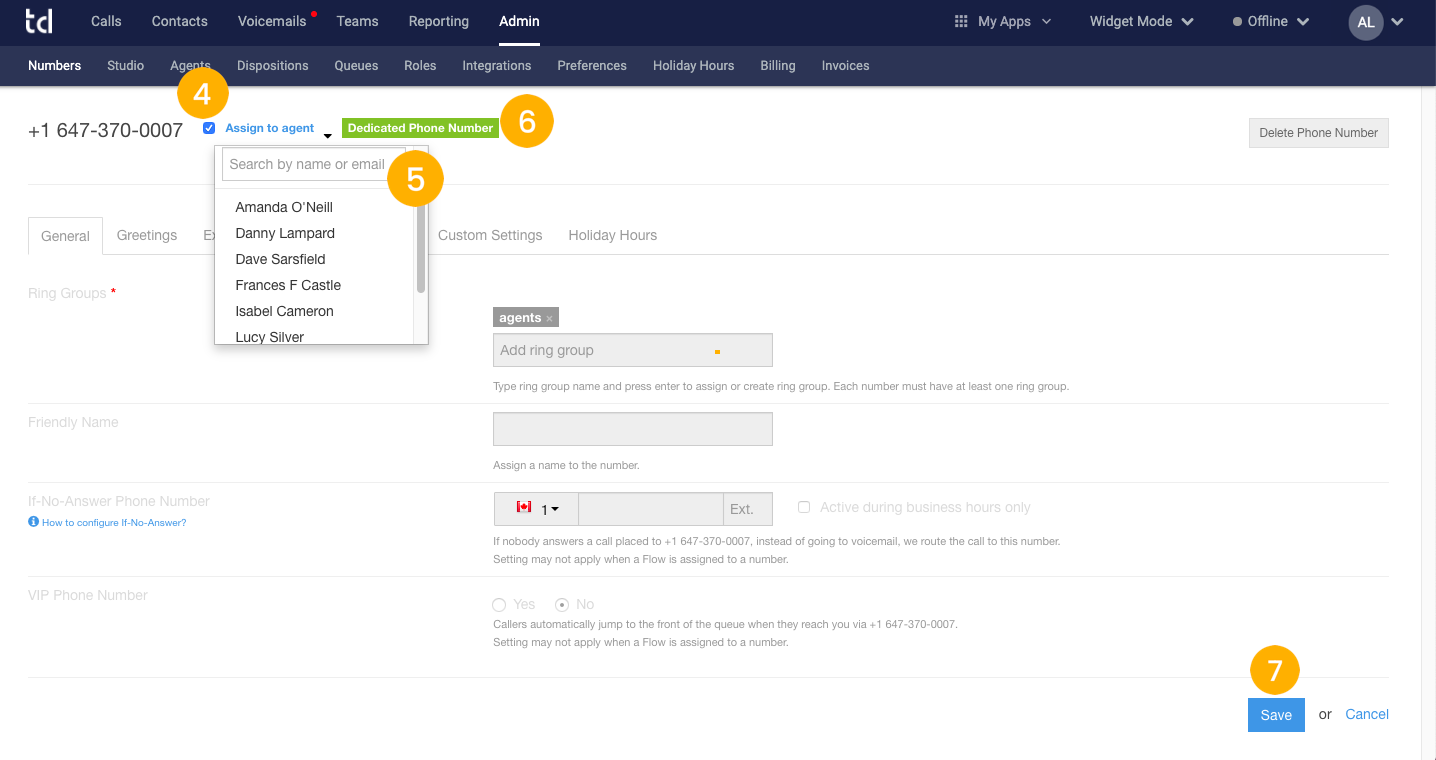Select agent Amanda O'Neill

click(284, 207)
